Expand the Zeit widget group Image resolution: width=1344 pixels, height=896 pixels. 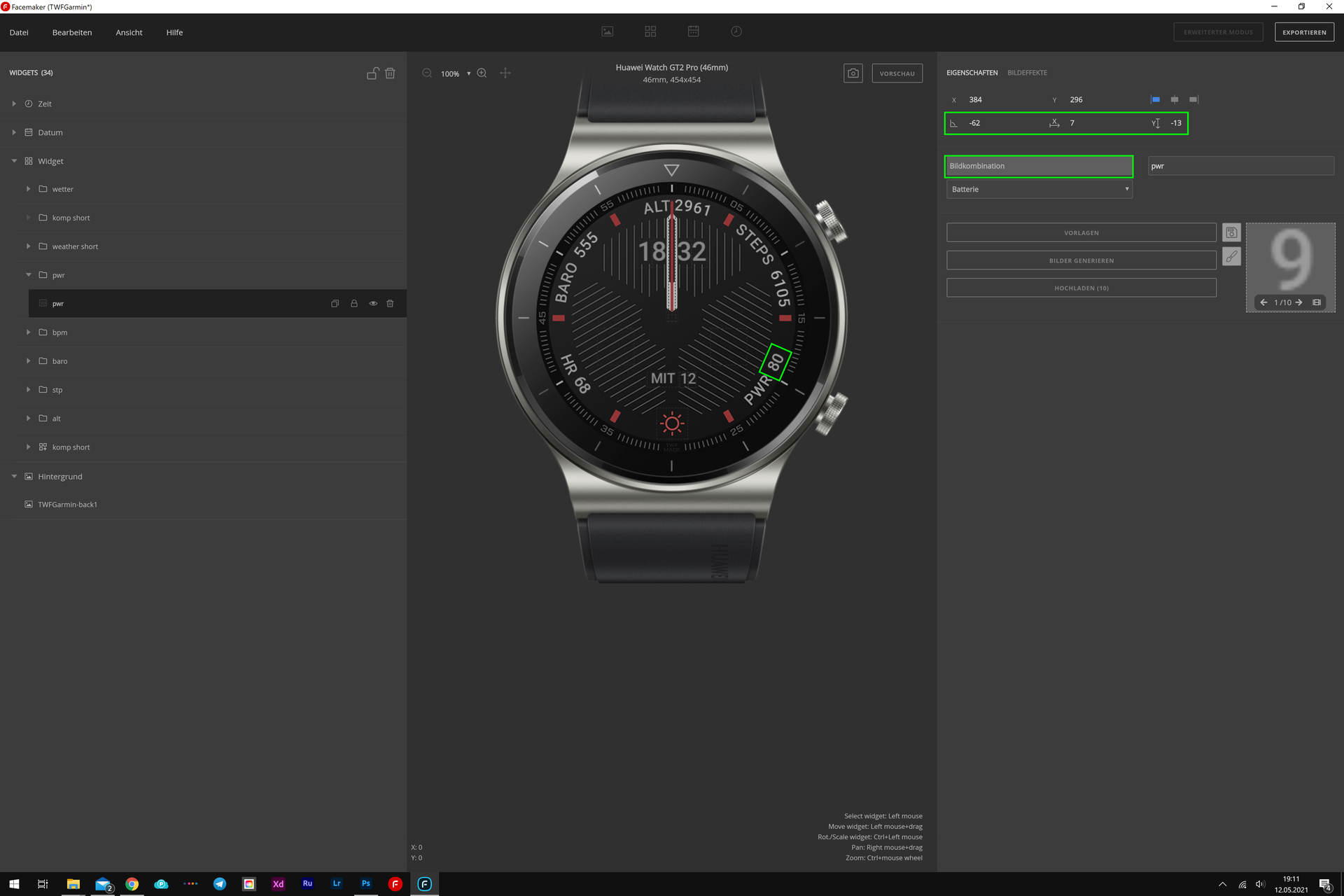coord(14,104)
